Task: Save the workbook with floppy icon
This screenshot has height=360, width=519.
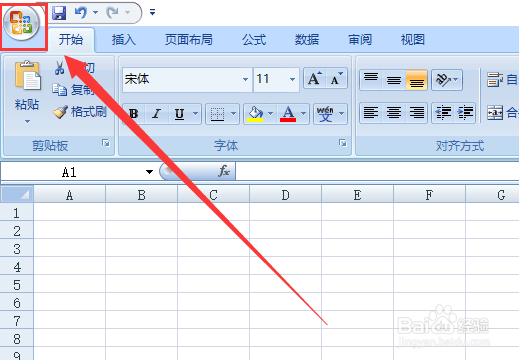Action: 59,13
